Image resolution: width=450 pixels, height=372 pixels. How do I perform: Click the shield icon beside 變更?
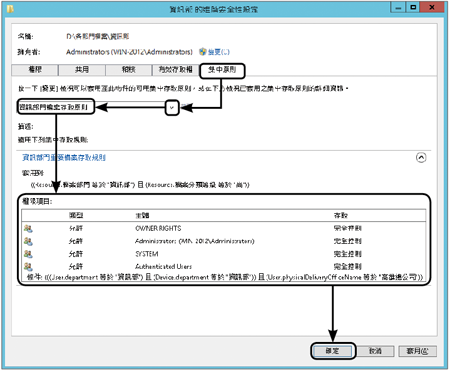point(203,52)
